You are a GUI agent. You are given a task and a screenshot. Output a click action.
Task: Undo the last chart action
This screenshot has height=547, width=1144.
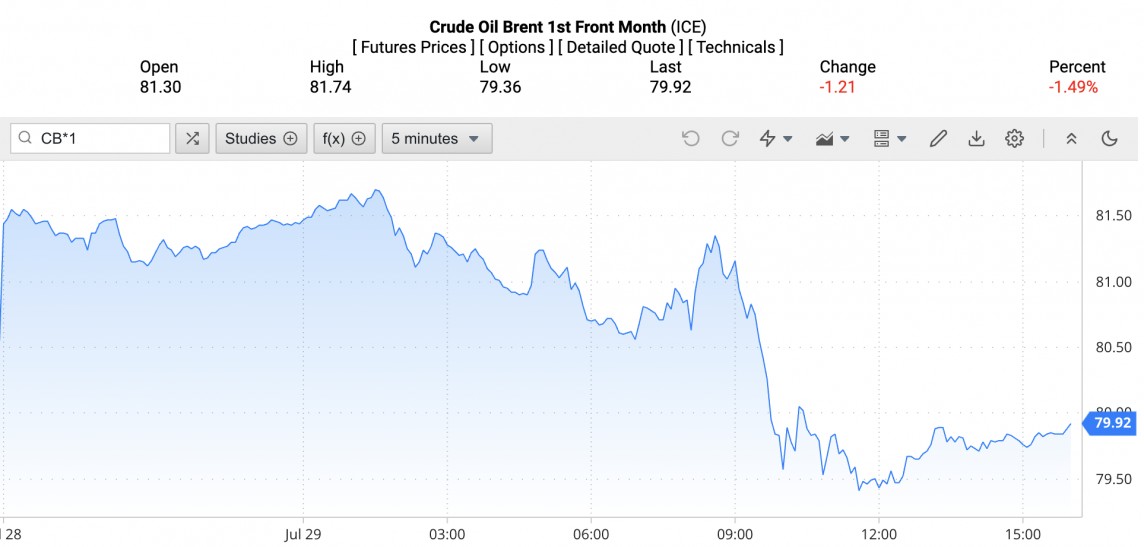690,139
